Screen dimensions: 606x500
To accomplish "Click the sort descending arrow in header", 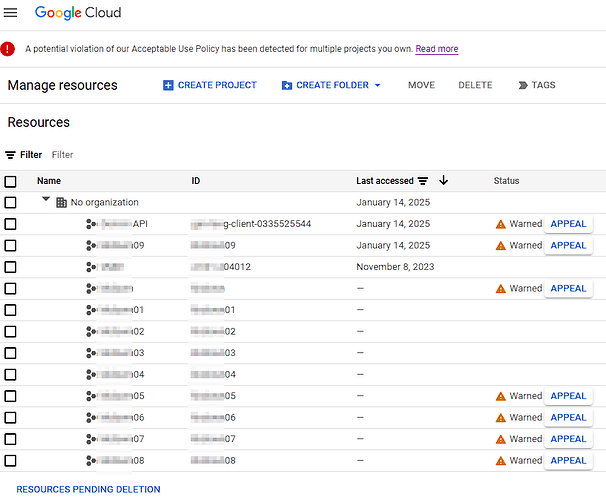I will coord(444,180).
